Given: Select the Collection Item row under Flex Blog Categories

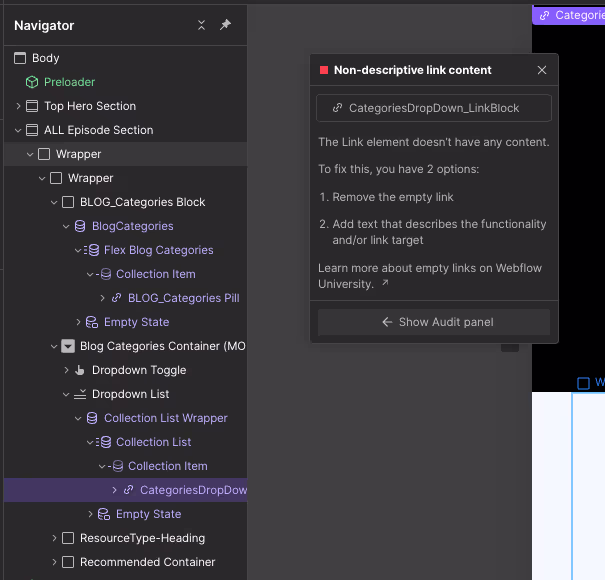Looking at the screenshot, I should 125,274.
